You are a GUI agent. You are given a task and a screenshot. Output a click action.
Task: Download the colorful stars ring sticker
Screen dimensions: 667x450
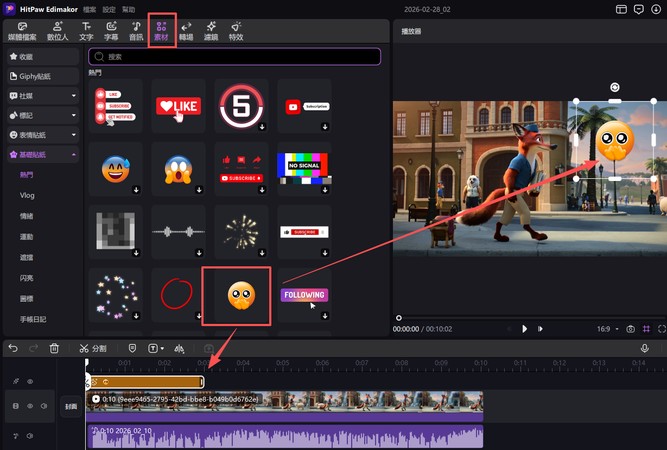[x=136, y=316]
